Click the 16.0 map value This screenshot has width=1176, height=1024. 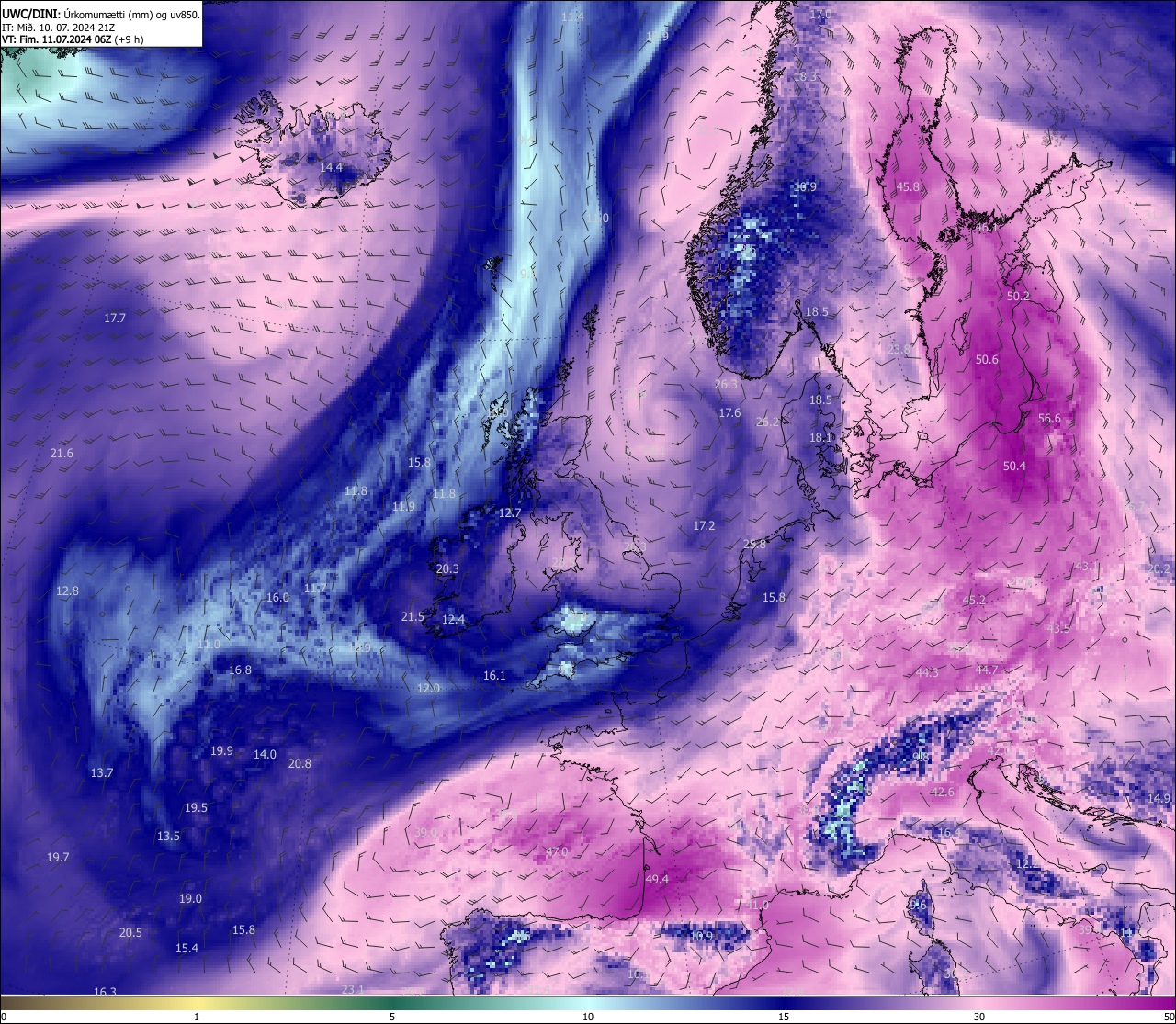click(x=277, y=597)
